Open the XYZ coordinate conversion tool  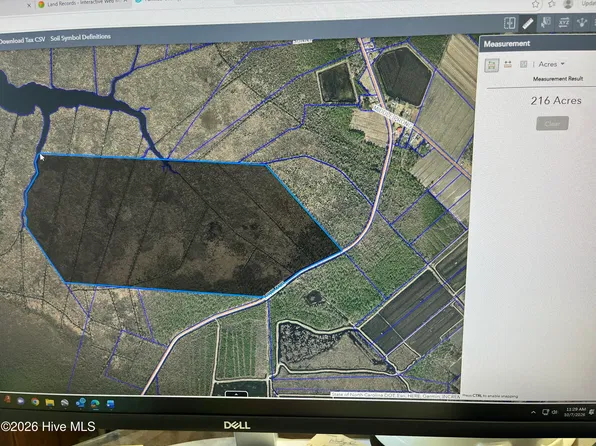coord(564,23)
